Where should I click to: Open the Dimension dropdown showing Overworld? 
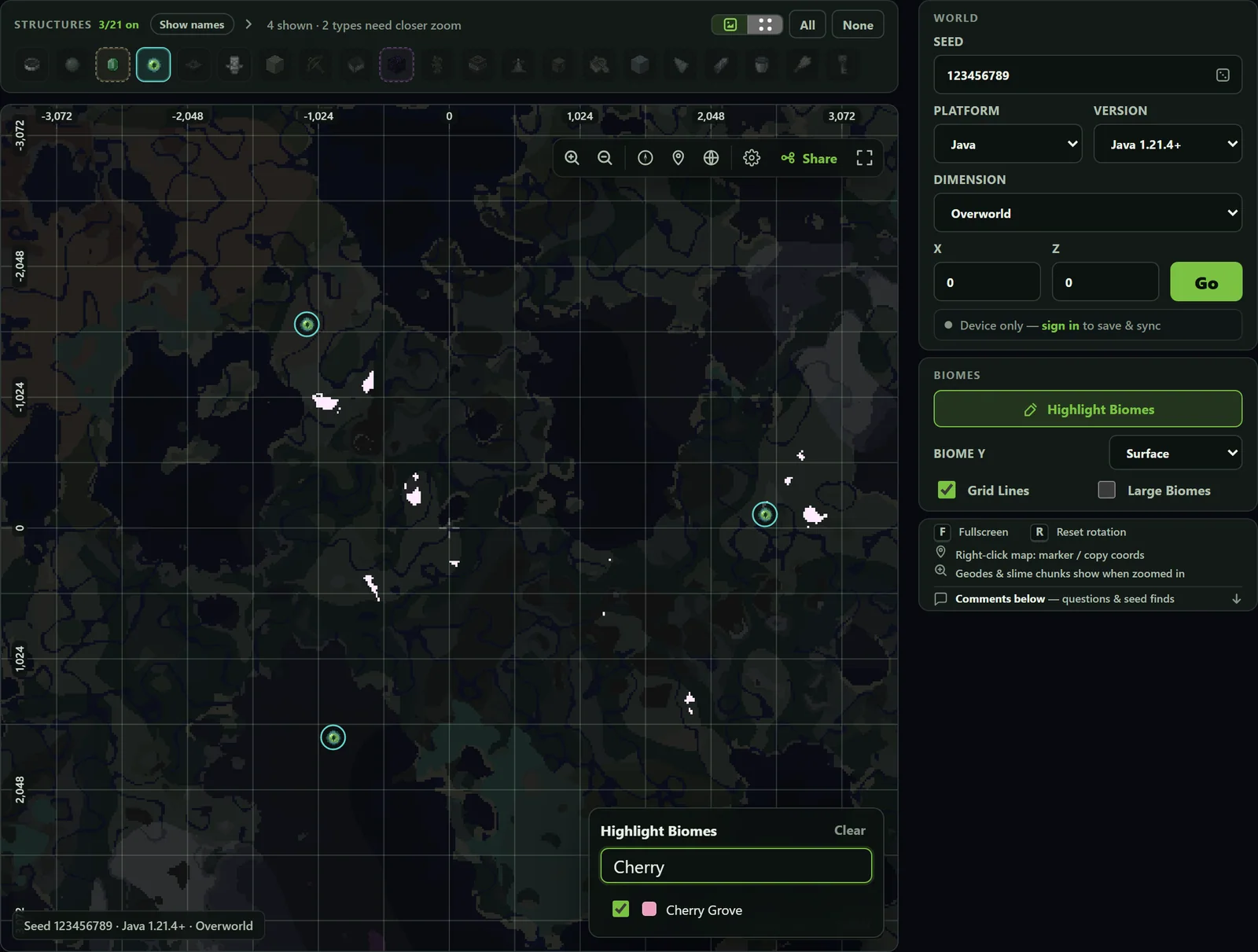click(1087, 213)
